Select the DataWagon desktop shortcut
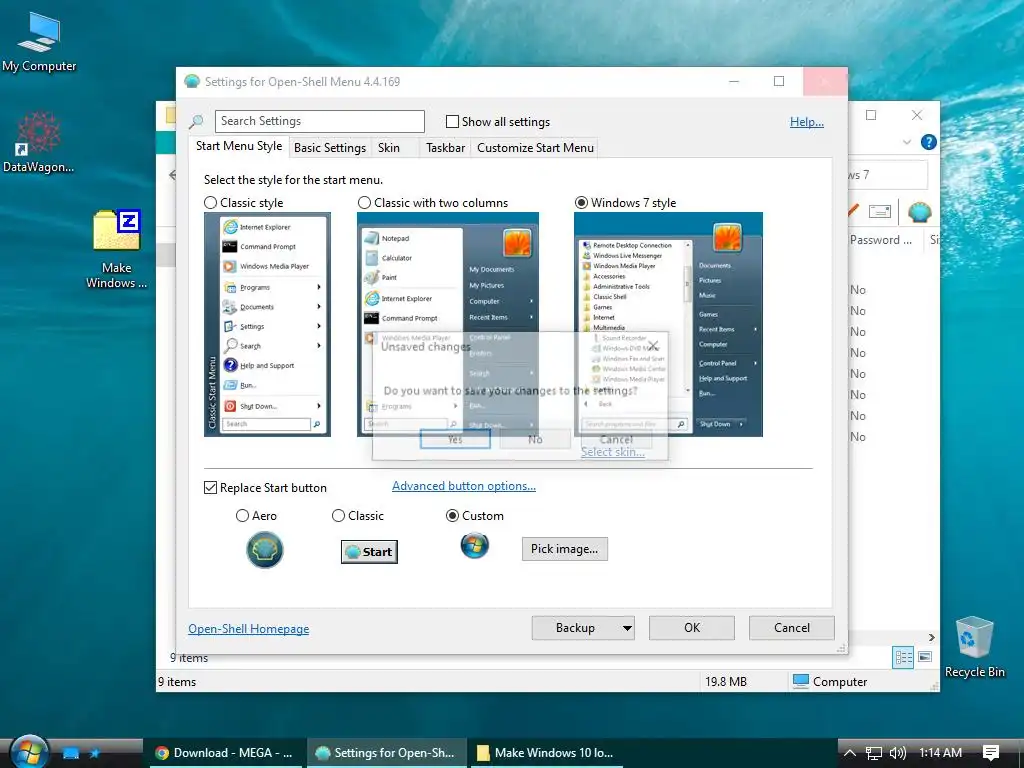 coord(38,142)
